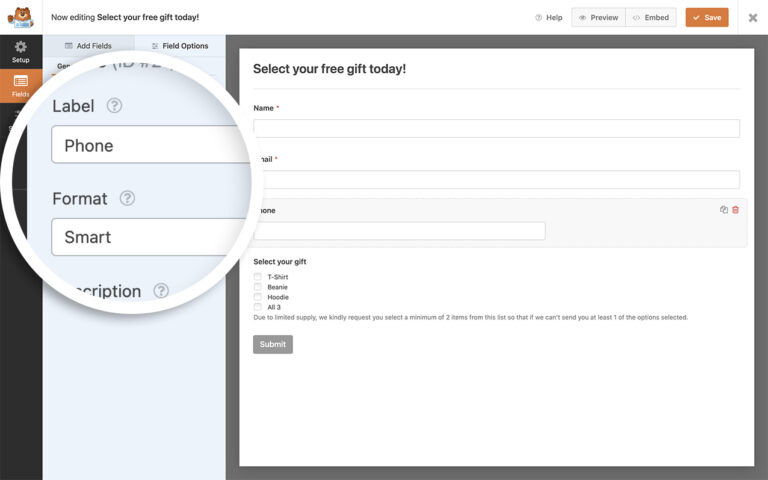Select the All 3 checkbox
The image size is (768, 480).
point(258,307)
